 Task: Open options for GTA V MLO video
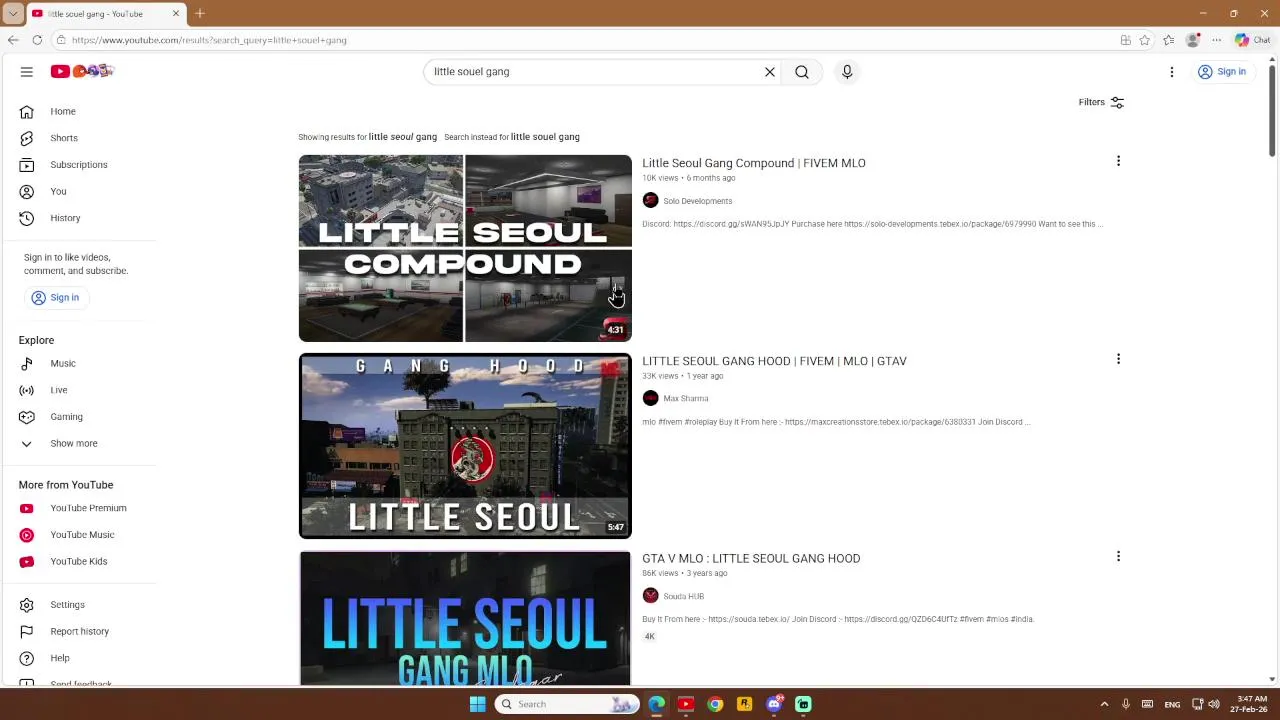click(1118, 556)
